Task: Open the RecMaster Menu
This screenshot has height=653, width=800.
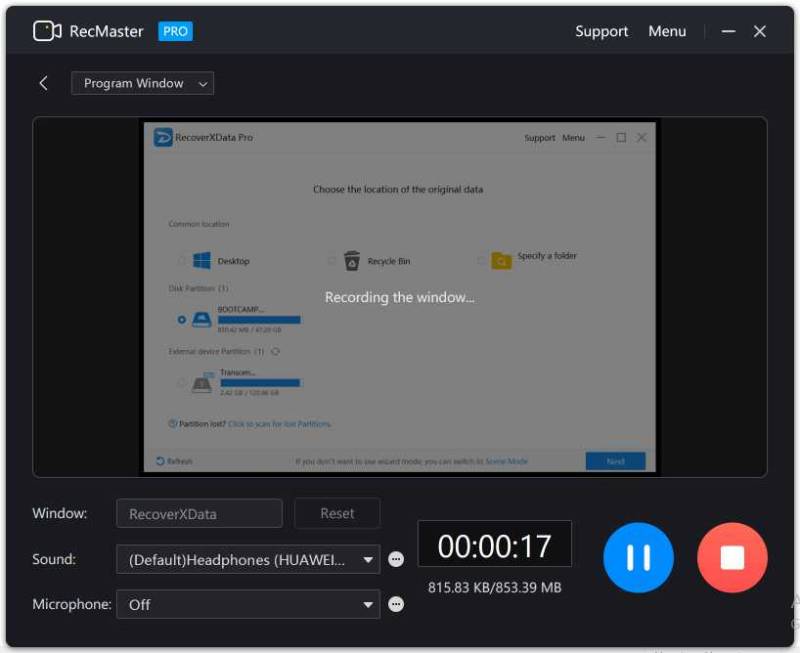Action: tap(667, 32)
